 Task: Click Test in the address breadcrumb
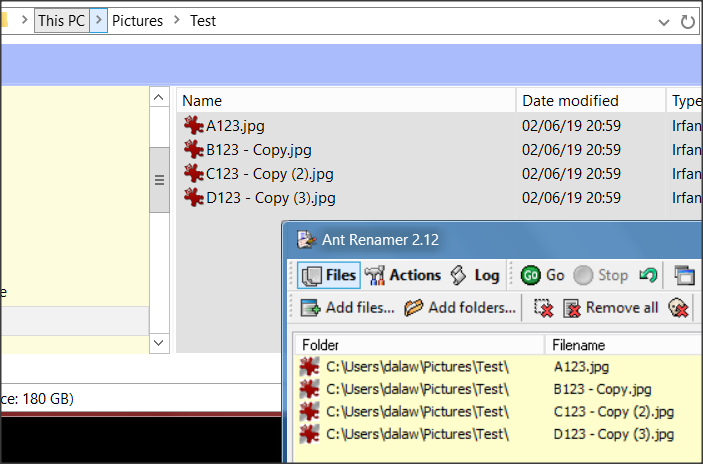(203, 21)
